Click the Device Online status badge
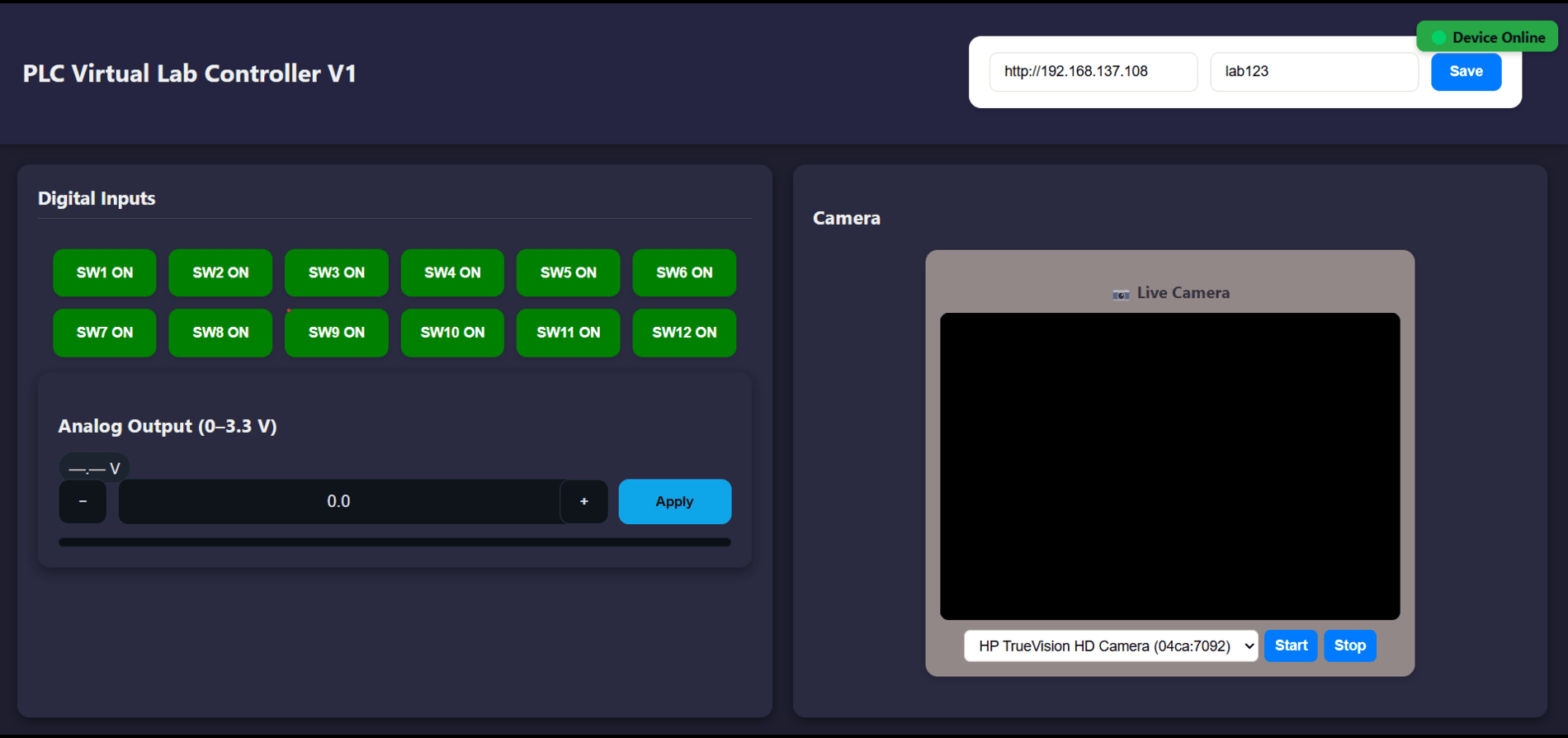 click(1487, 37)
